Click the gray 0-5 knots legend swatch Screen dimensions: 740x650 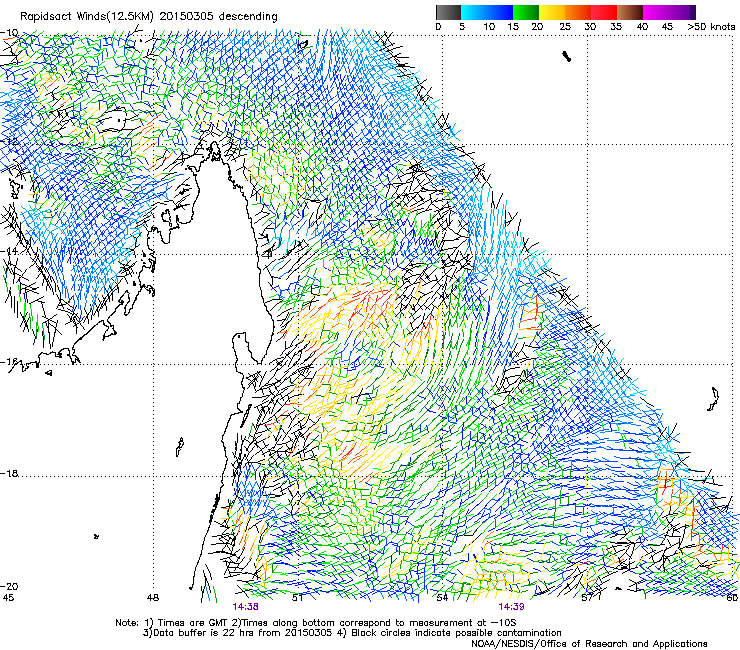tap(448, 12)
